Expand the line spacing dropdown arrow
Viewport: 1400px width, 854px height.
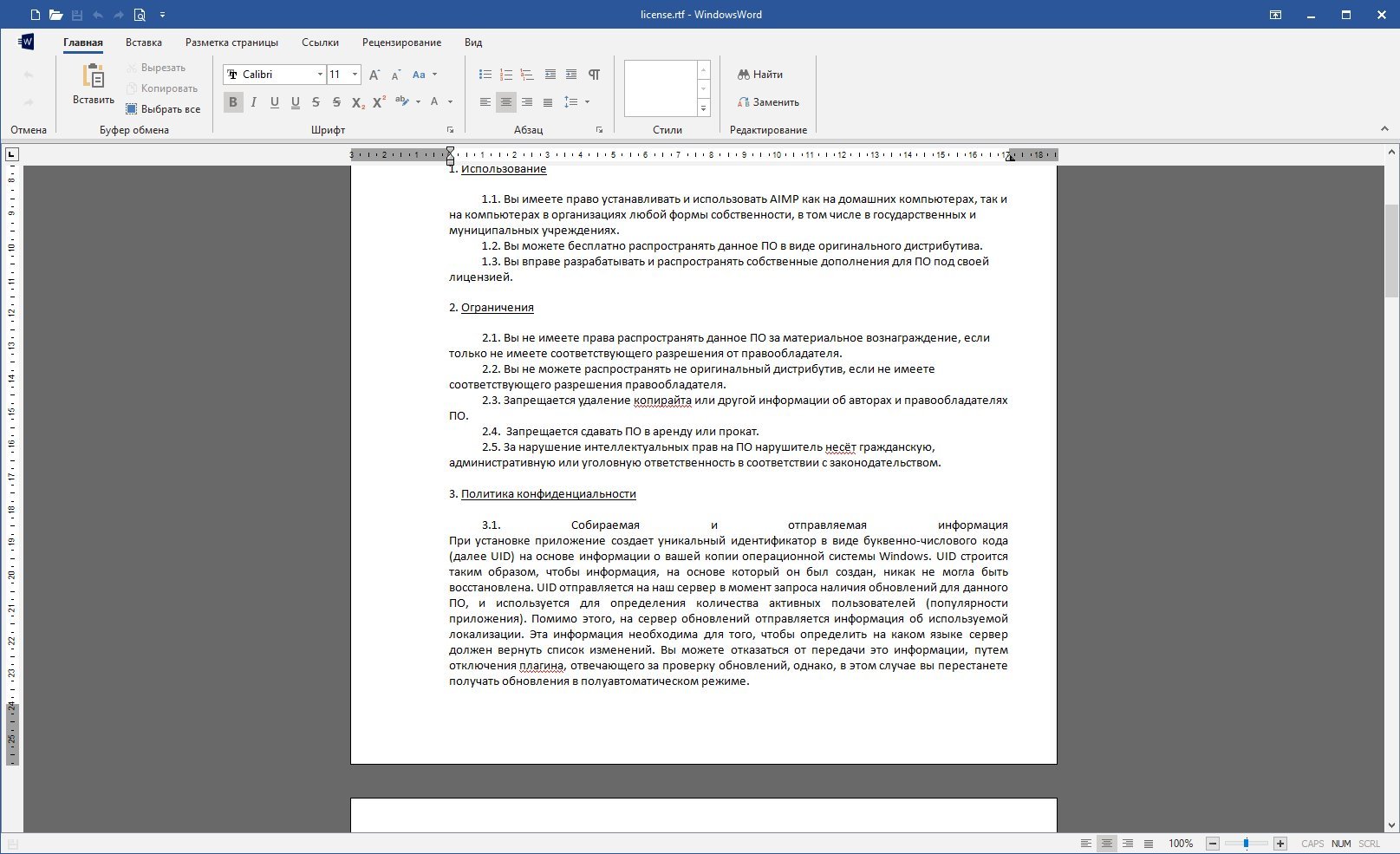pyautogui.click(x=588, y=102)
